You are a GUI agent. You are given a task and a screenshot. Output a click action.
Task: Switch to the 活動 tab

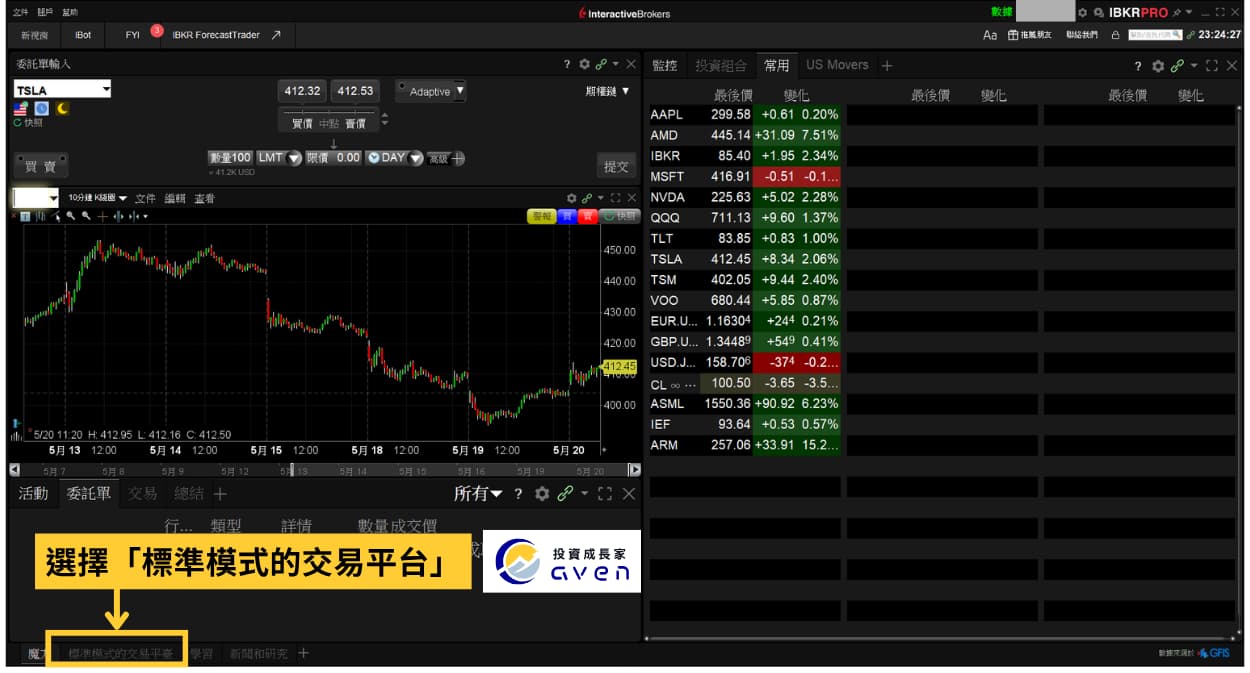click(33, 493)
